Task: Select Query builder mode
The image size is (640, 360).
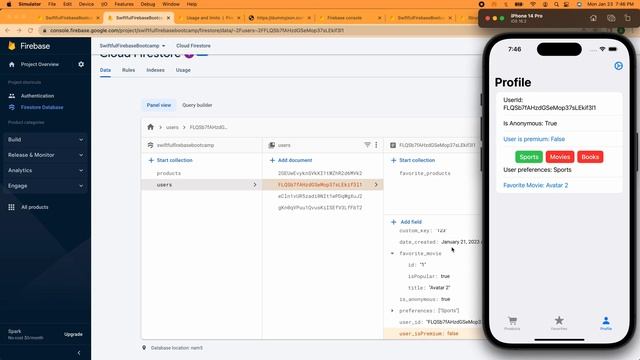Action: [197, 105]
